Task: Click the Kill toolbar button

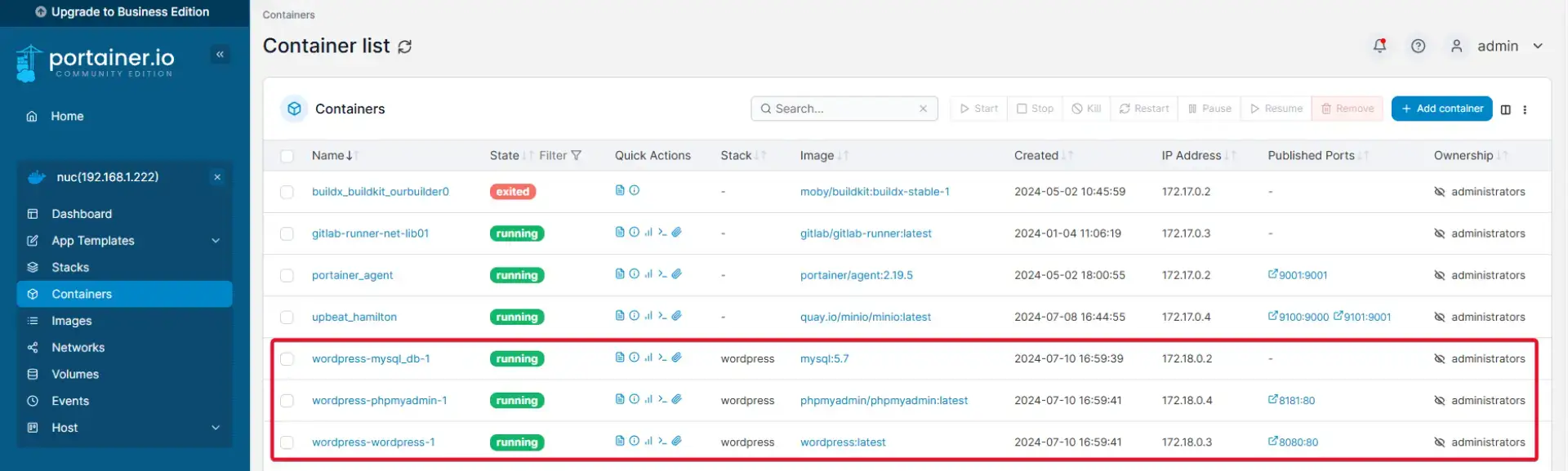Action: (x=1086, y=109)
